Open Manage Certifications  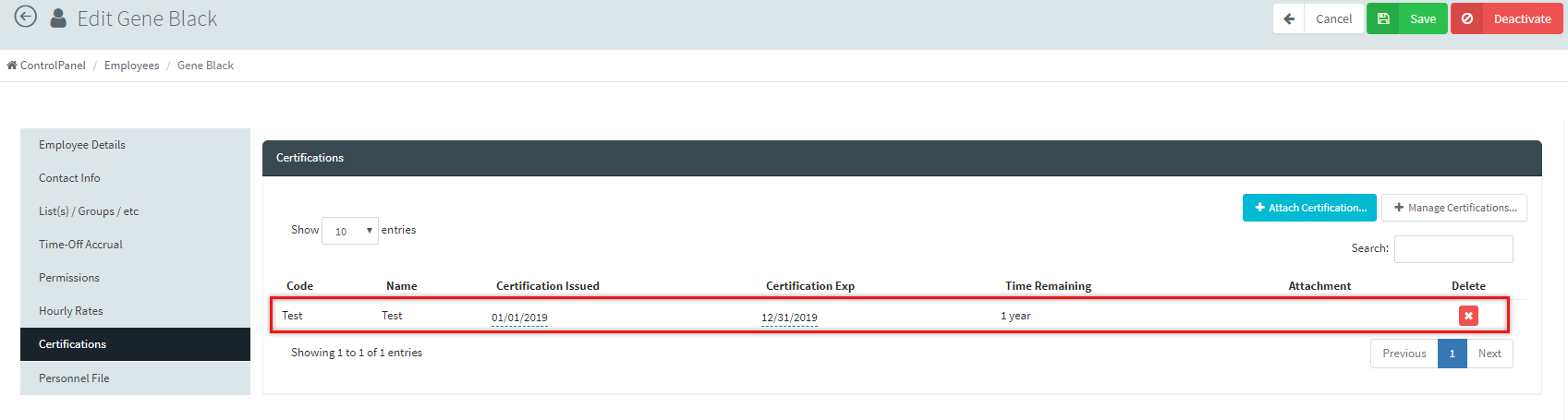pos(1454,208)
